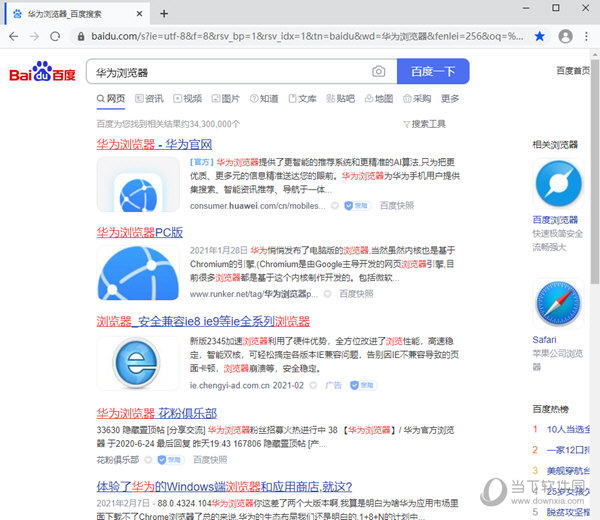Viewport: 600px width, 520px height.
Task: Go back with the browser back arrow
Action: (13, 36)
